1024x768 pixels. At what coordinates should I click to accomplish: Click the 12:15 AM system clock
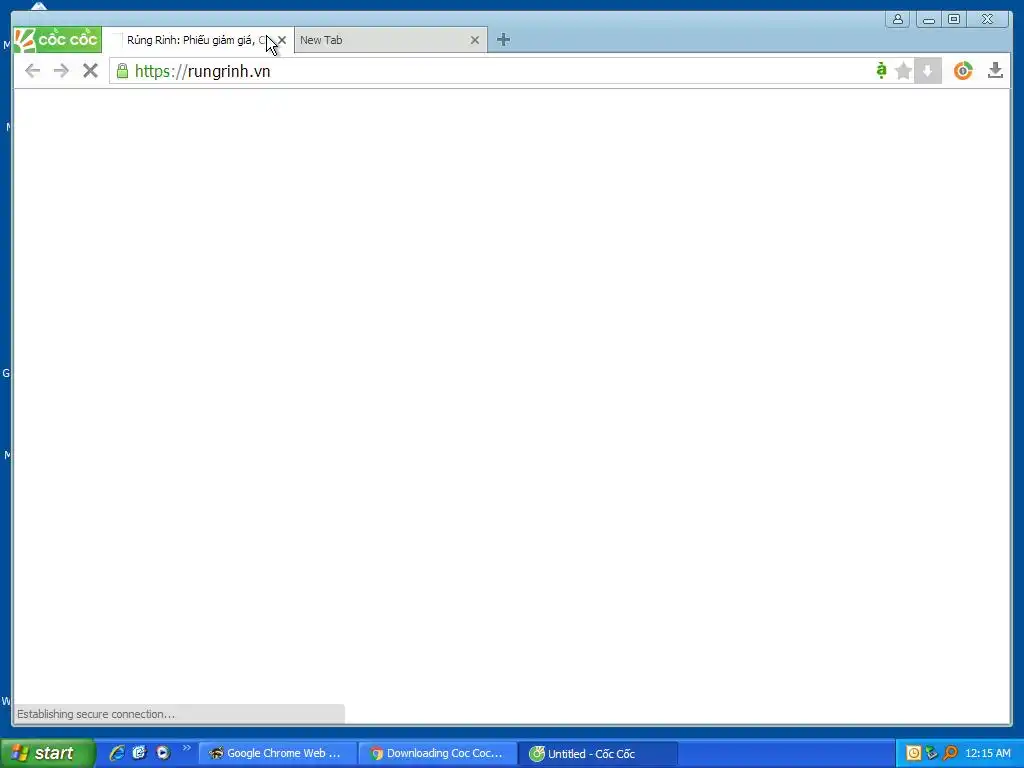[x=987, y=753]
